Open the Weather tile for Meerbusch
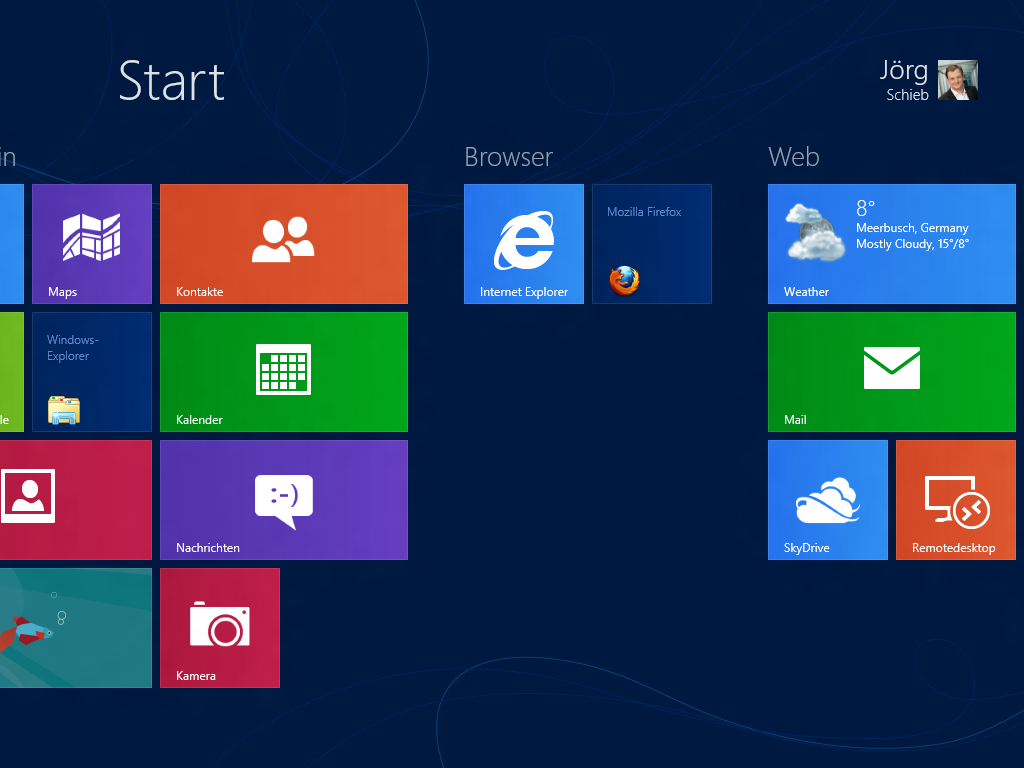The width and height of the screenshot is (1024, 768). click(x=892, y=244)
